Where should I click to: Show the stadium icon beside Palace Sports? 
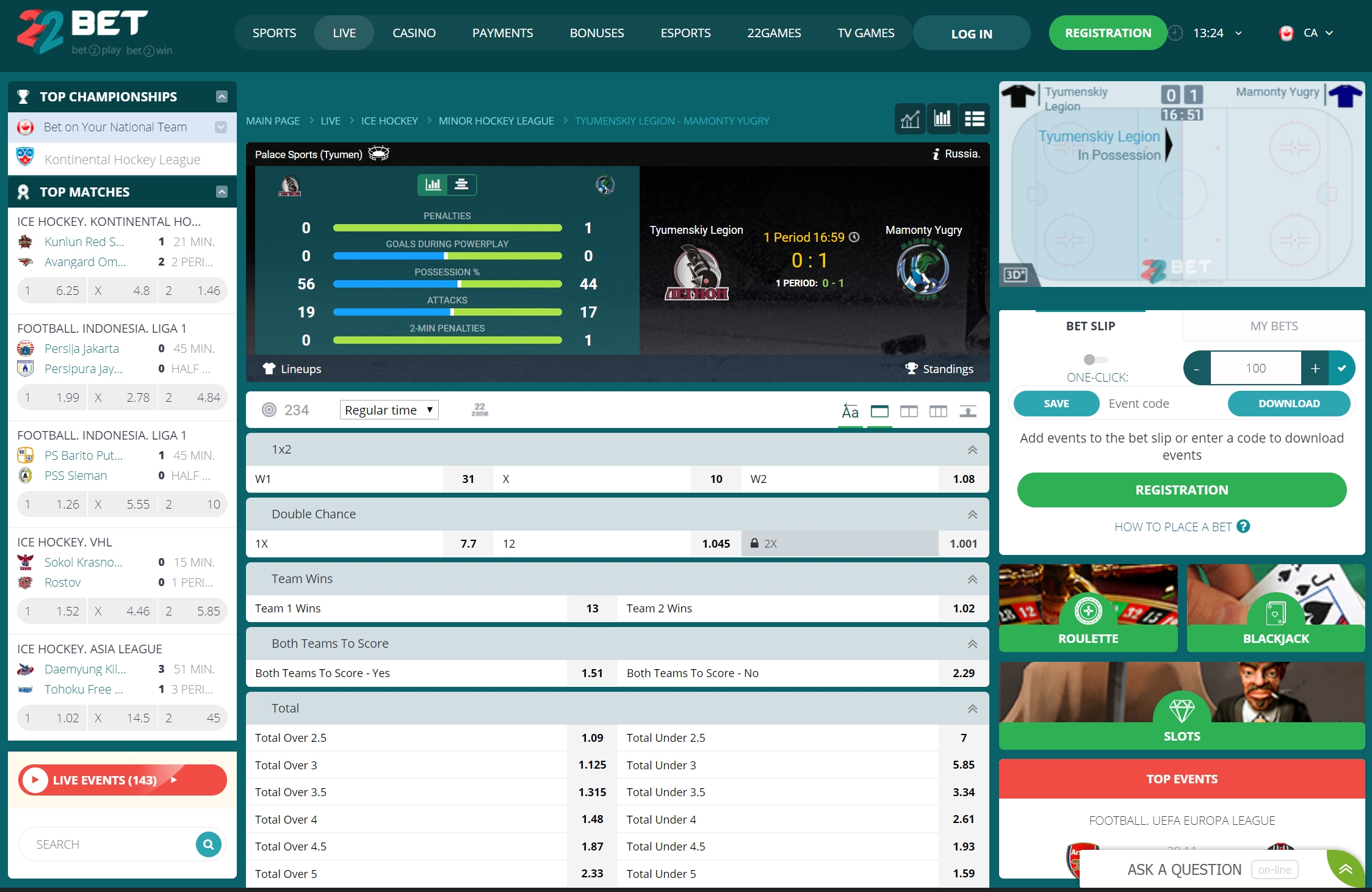pos(379,154)
